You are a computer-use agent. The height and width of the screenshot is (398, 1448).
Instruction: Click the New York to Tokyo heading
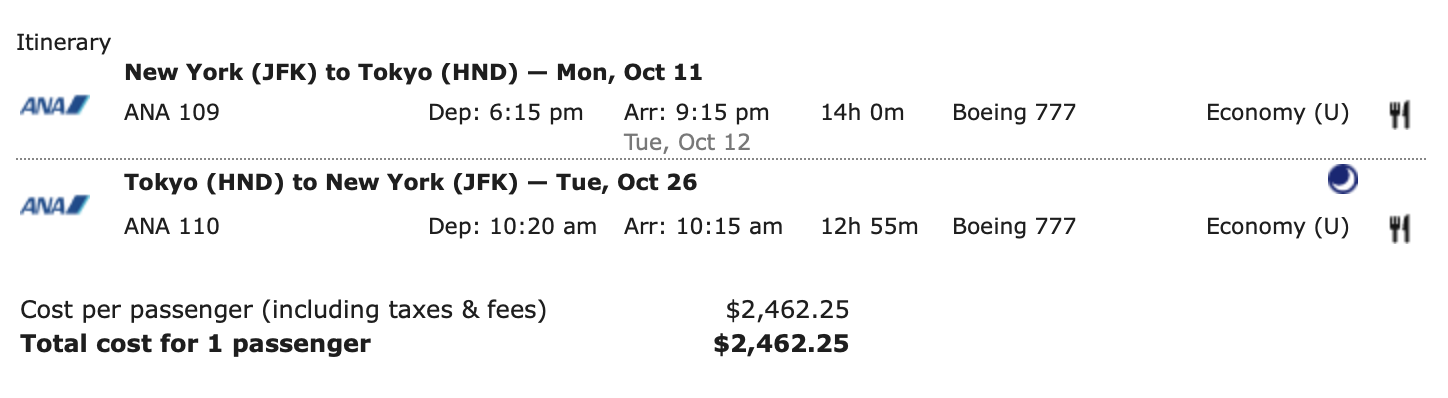click(x=413, y=72)
